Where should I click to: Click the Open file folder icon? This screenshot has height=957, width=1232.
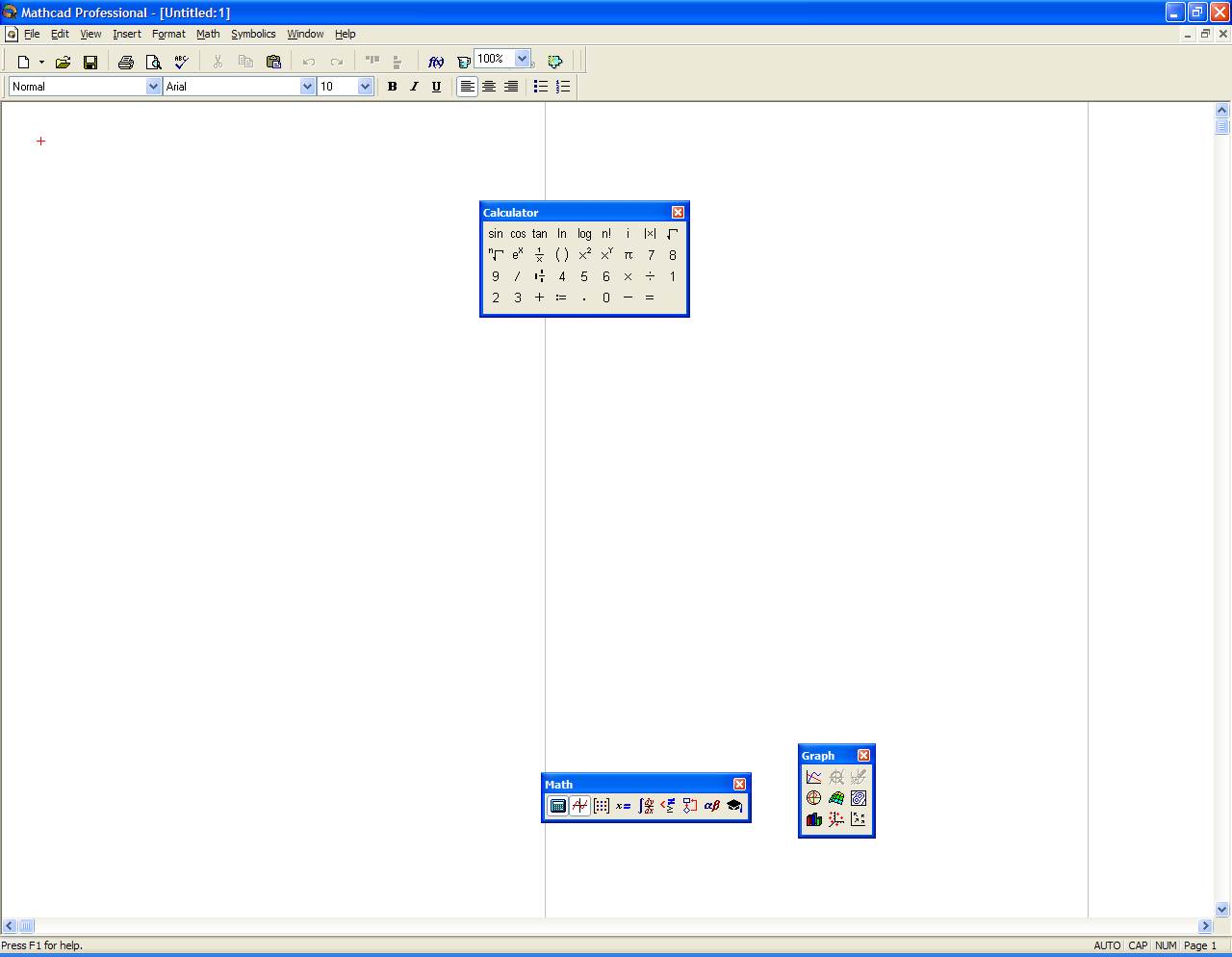point(64,62)
